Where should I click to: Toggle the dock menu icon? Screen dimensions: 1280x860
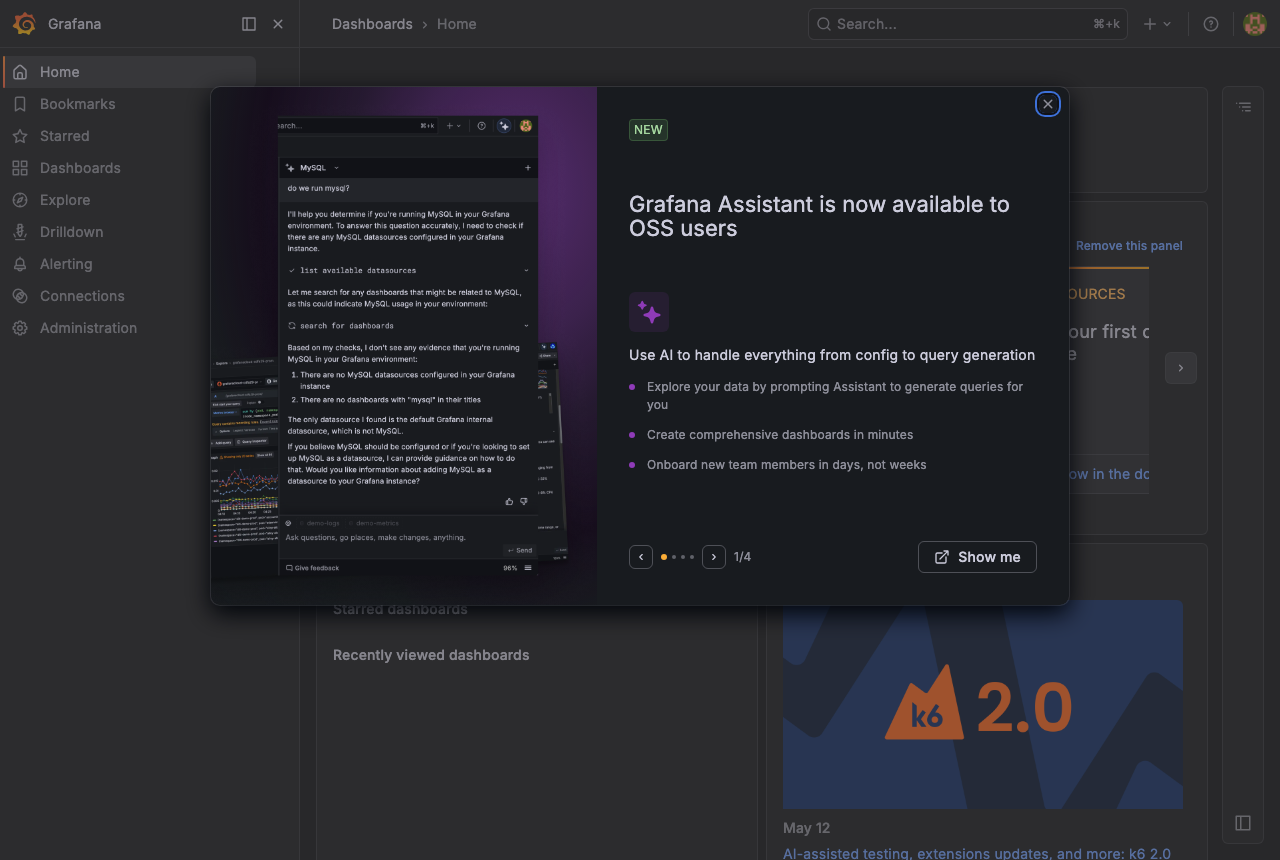coord(249,24)
